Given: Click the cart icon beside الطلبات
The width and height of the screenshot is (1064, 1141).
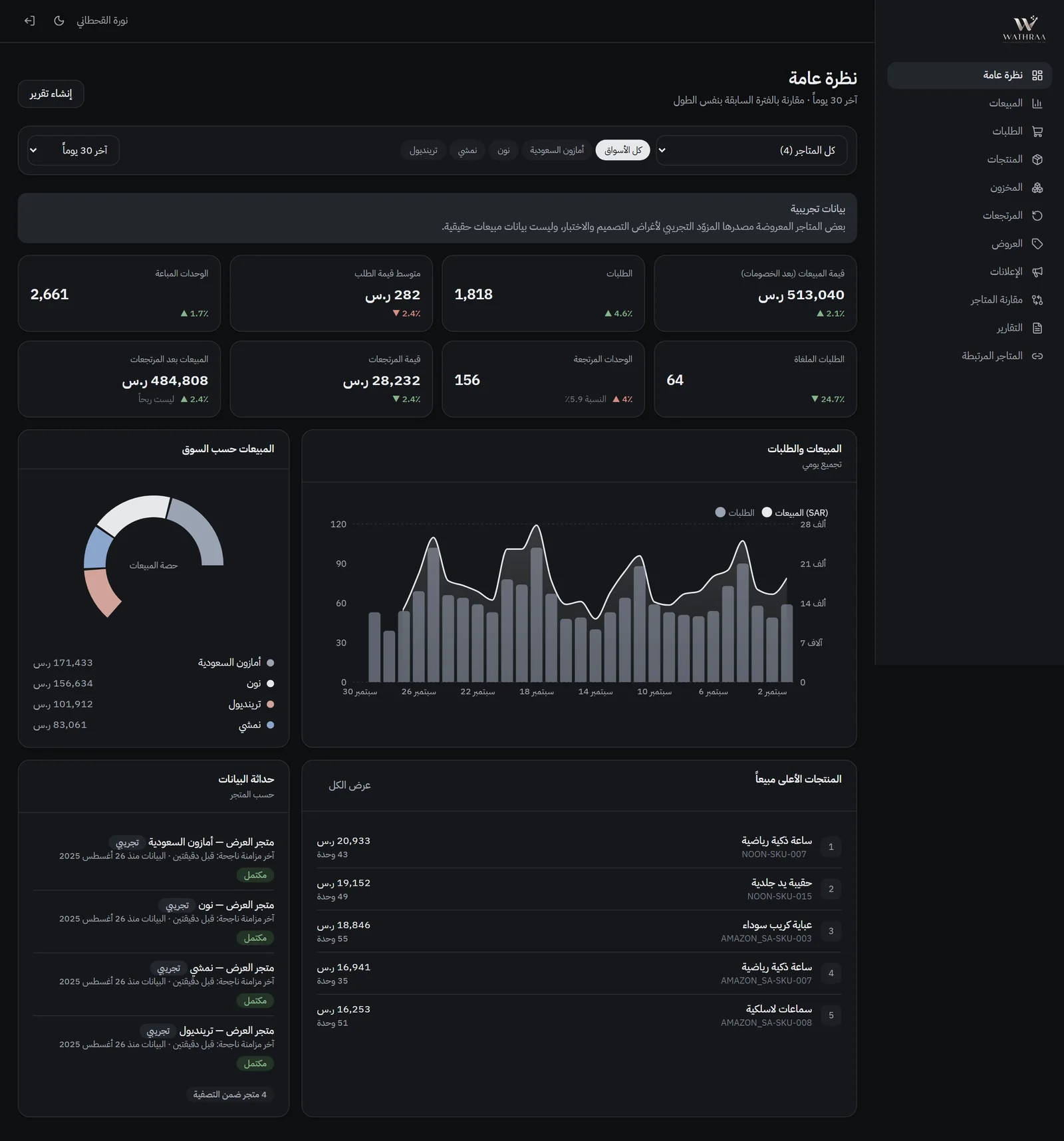Looking at the screenshot, I should (1037, 132).
